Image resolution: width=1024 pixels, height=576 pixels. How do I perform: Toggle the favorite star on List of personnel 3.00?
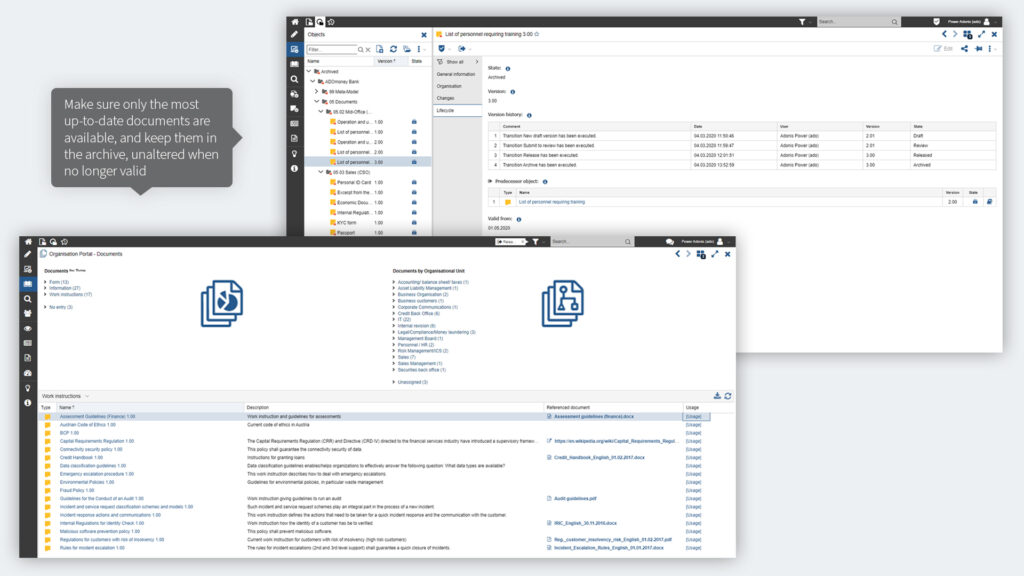538,34
